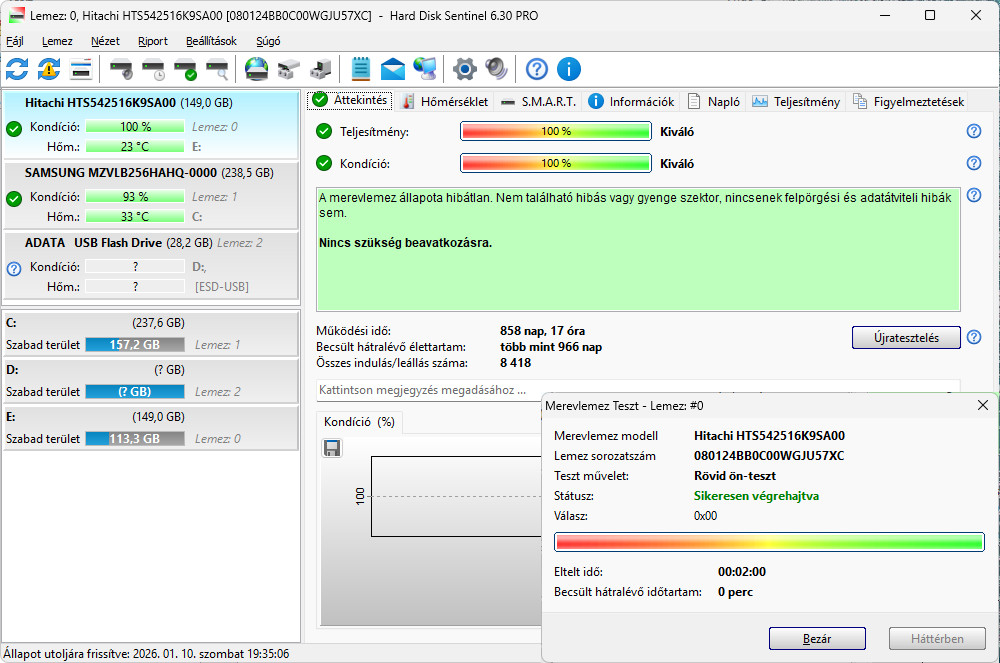1000x663 pixels.
Task: Open settings with the gear toolbar icon
Action: coord(464,69)
